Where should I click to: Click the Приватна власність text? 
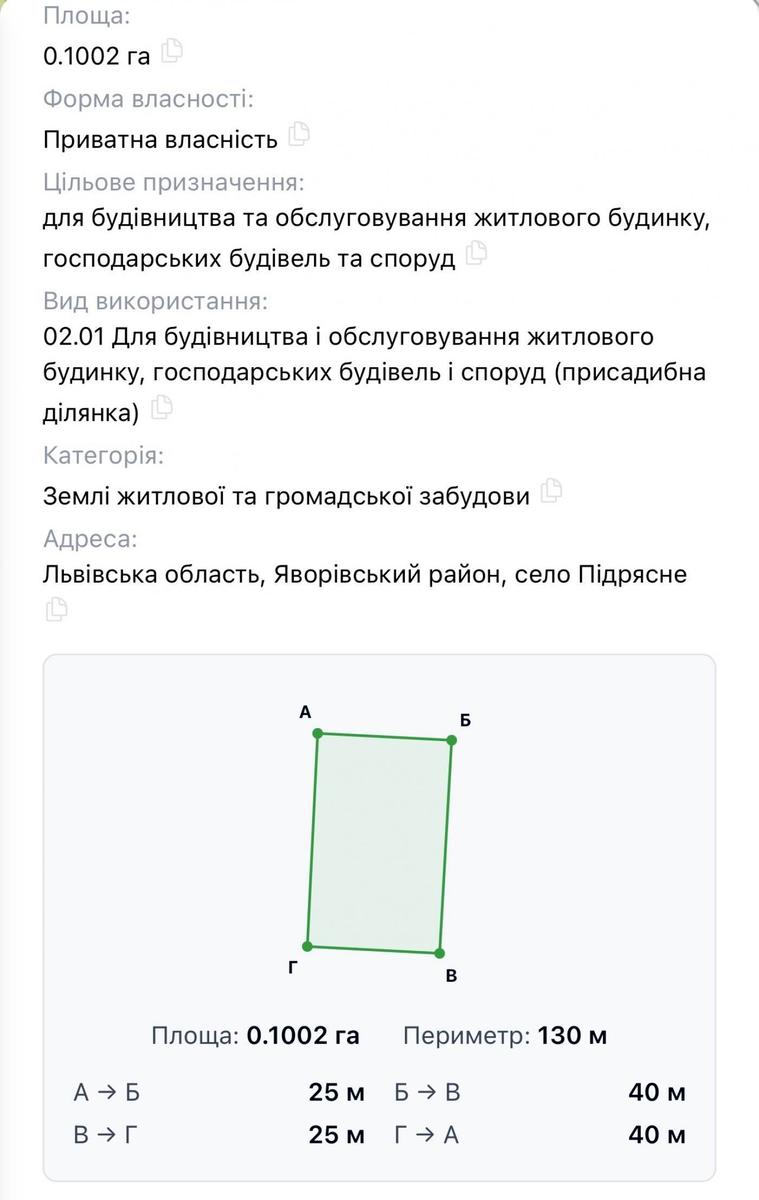[x=160, y=138]
